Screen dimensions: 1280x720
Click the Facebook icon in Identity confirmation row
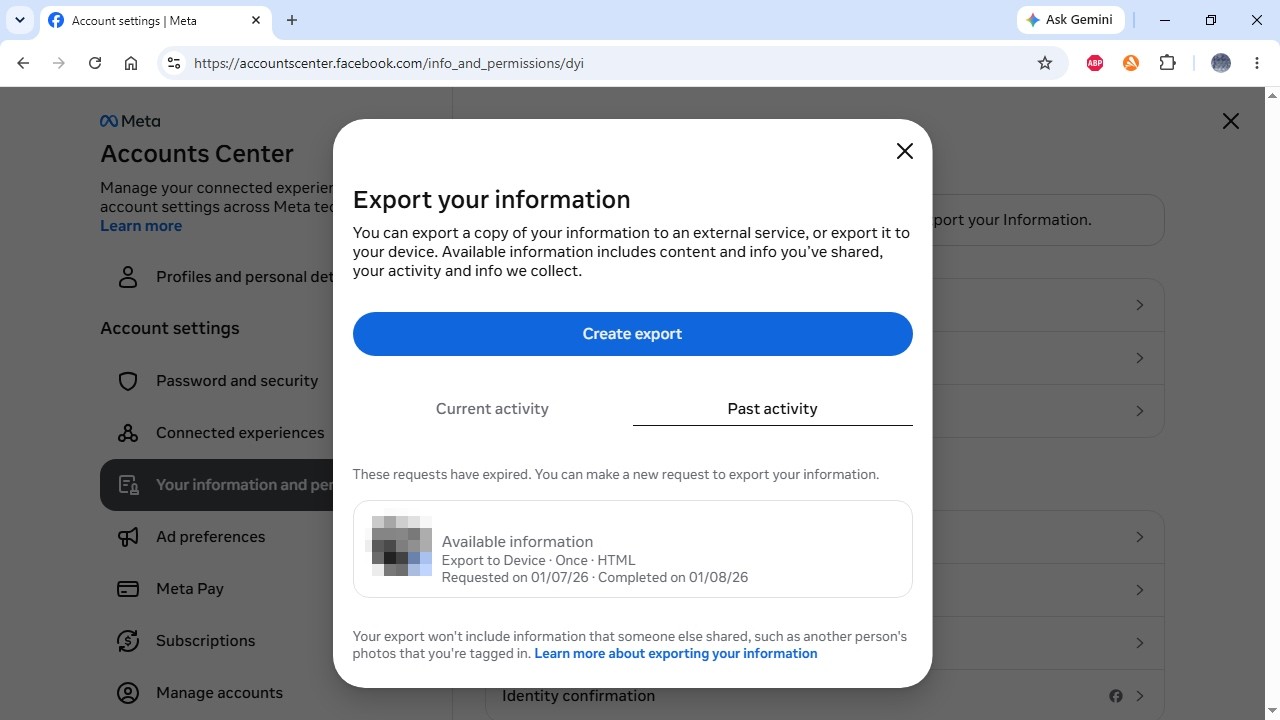click(1116, 696)
